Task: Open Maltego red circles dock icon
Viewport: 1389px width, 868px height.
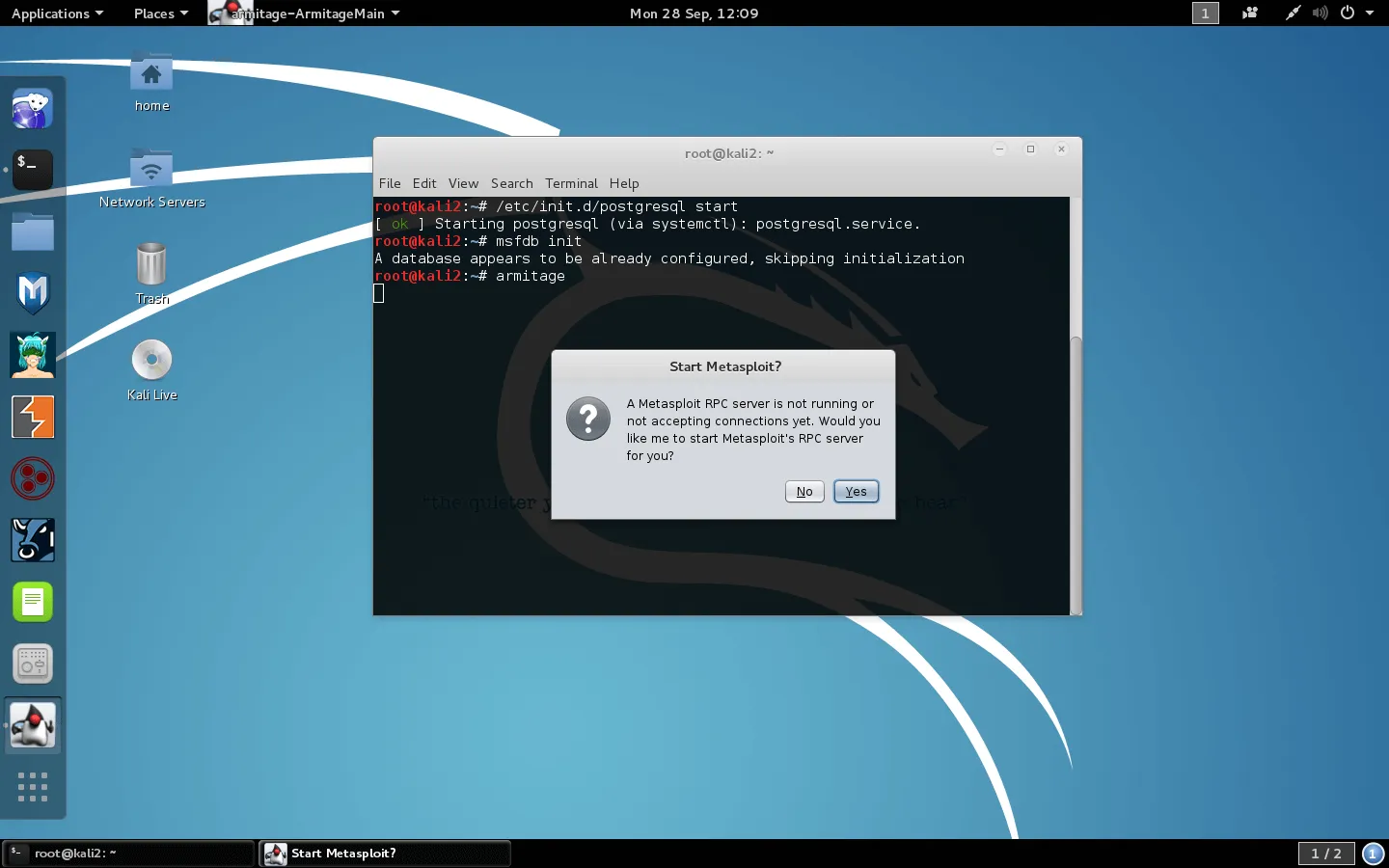Action: 33,479
